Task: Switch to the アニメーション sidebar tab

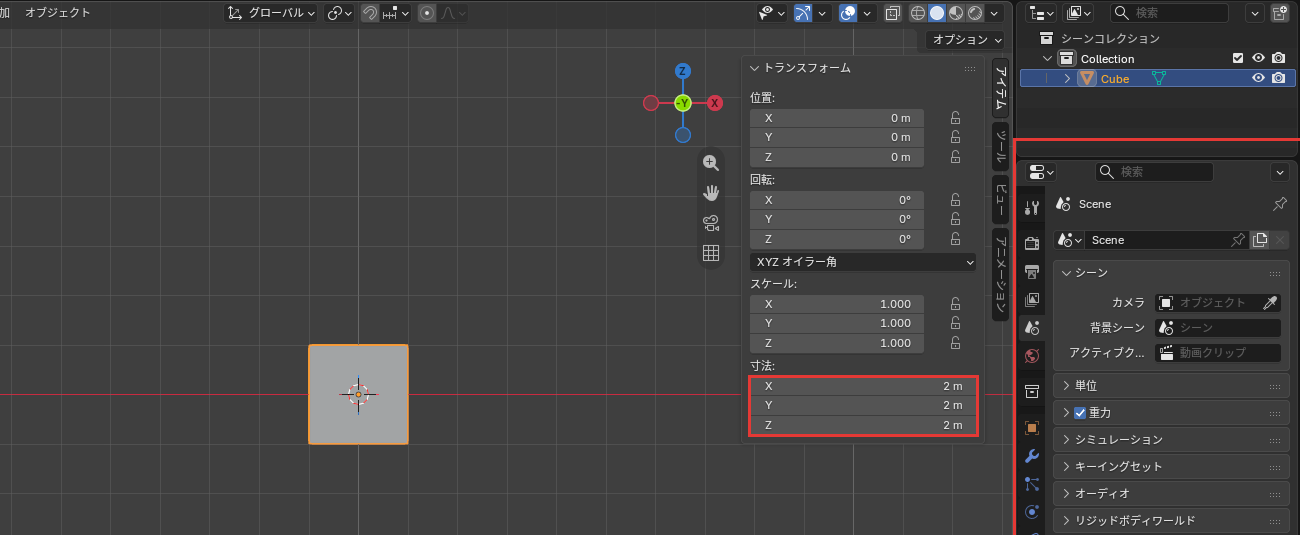Action: (x=999, y=274)
